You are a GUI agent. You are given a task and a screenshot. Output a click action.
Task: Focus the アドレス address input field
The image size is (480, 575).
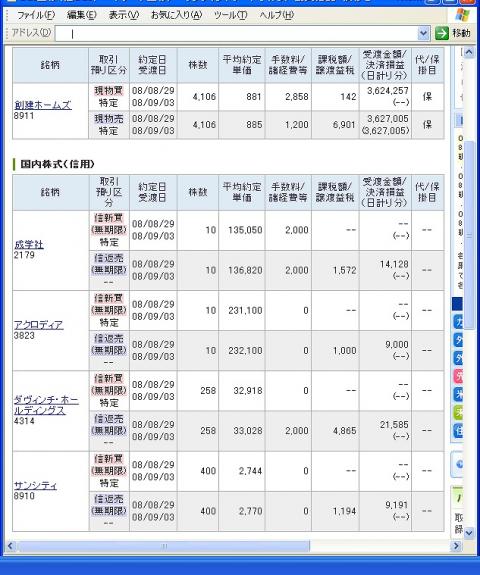237,33
